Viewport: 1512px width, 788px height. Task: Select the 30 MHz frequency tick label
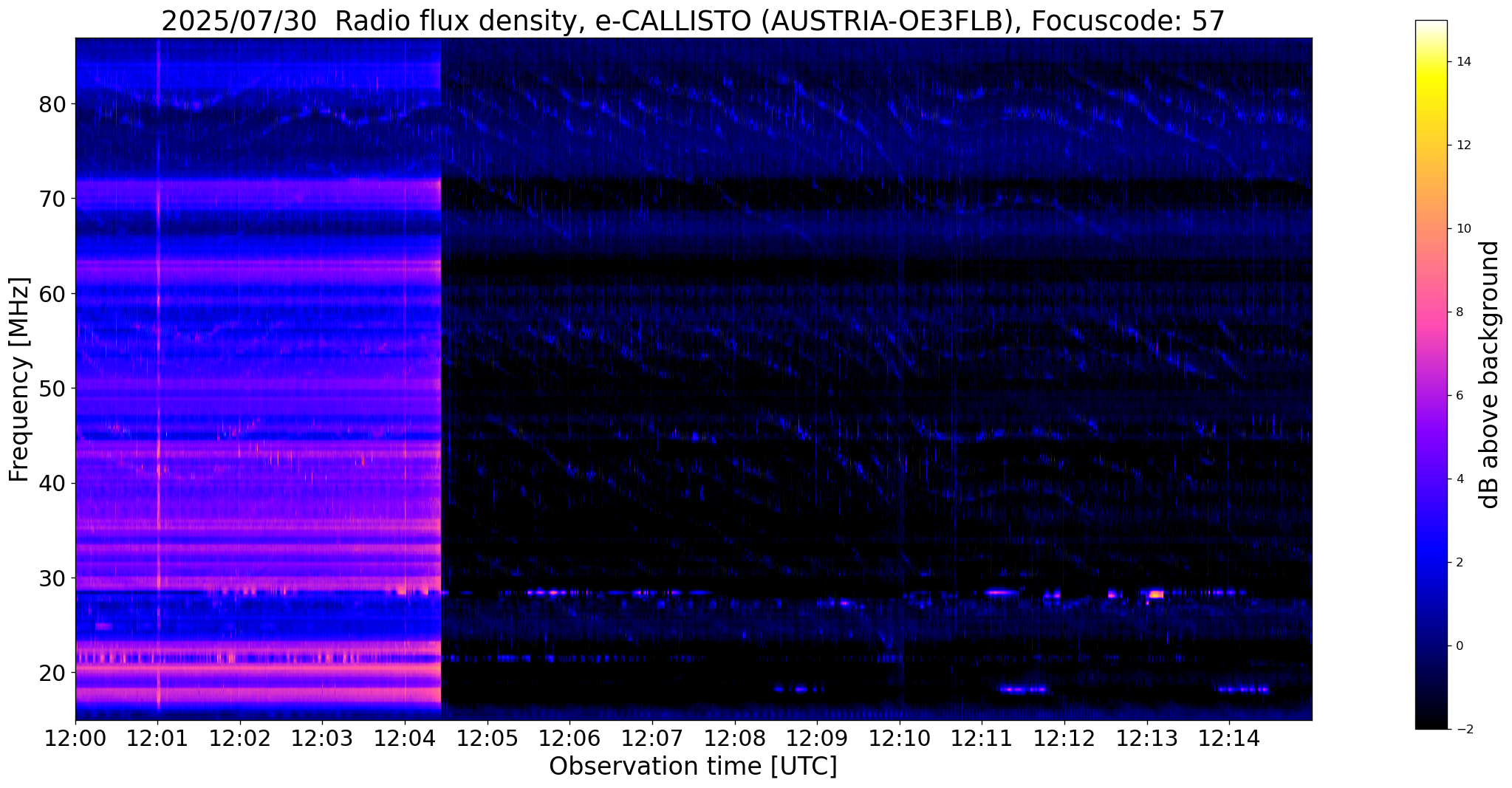pyautogui.click(x=52, y=578)
